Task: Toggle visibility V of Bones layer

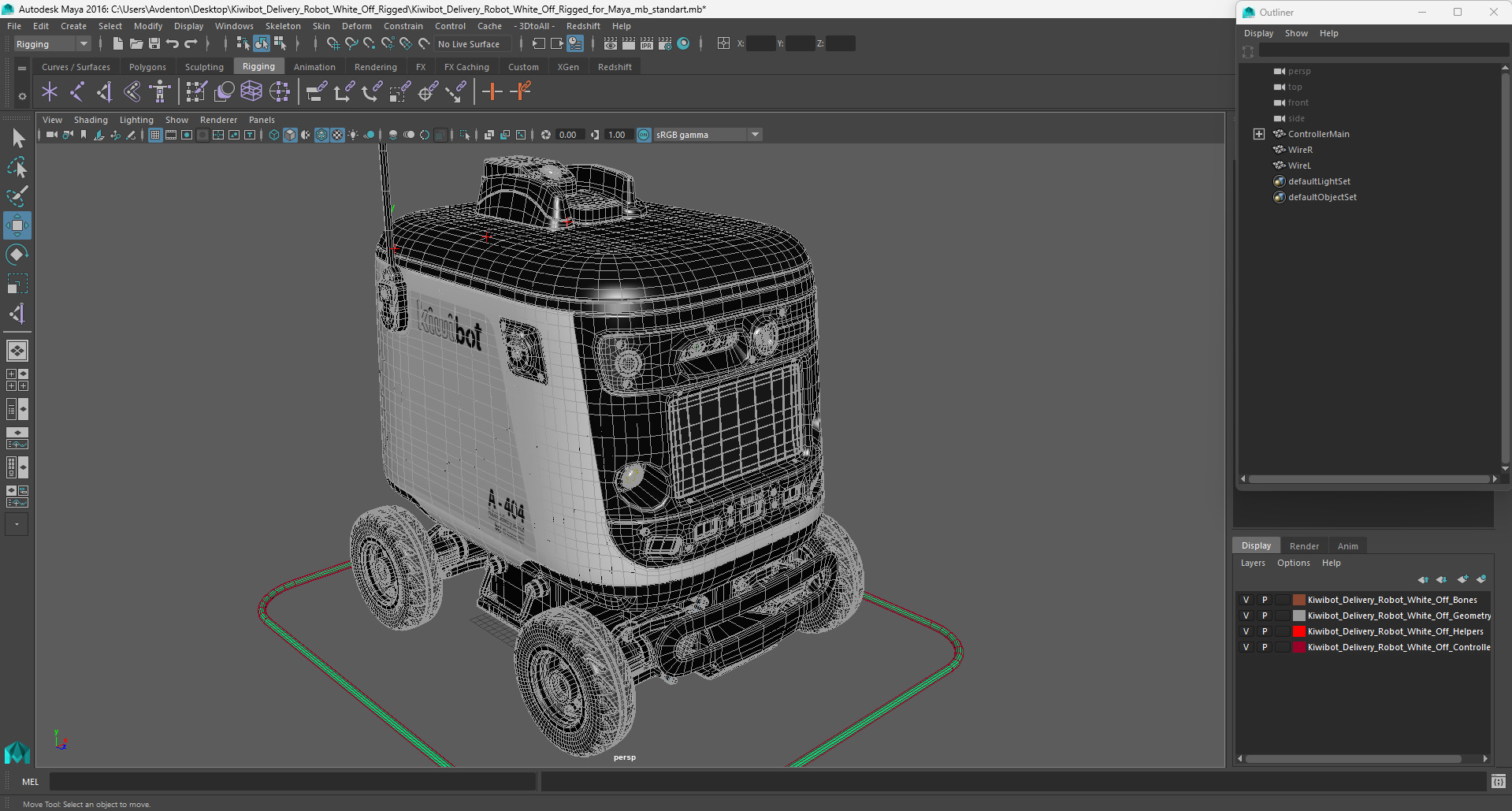Action: [x=1246, y=601]
